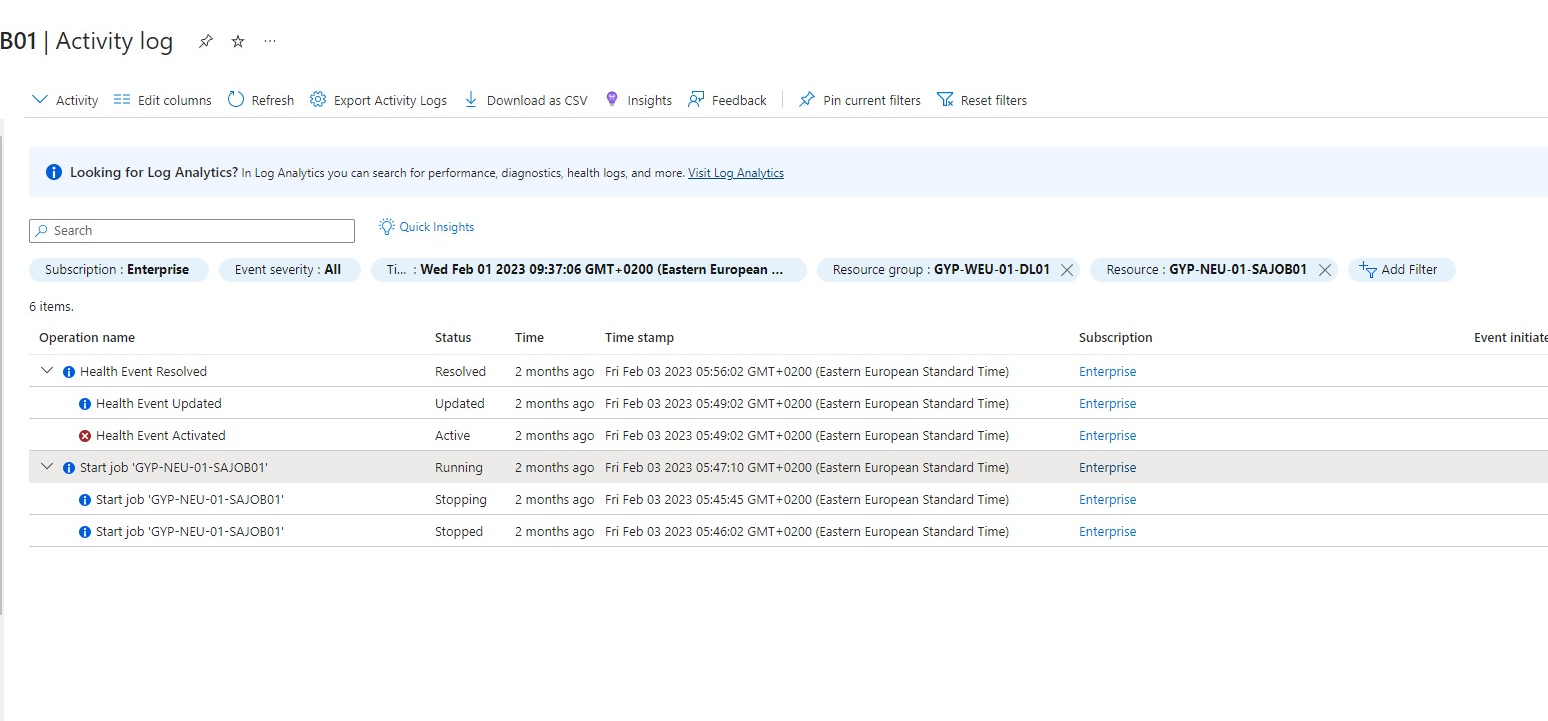Collapse the Health Event Resolved group

tap(46, 370)
